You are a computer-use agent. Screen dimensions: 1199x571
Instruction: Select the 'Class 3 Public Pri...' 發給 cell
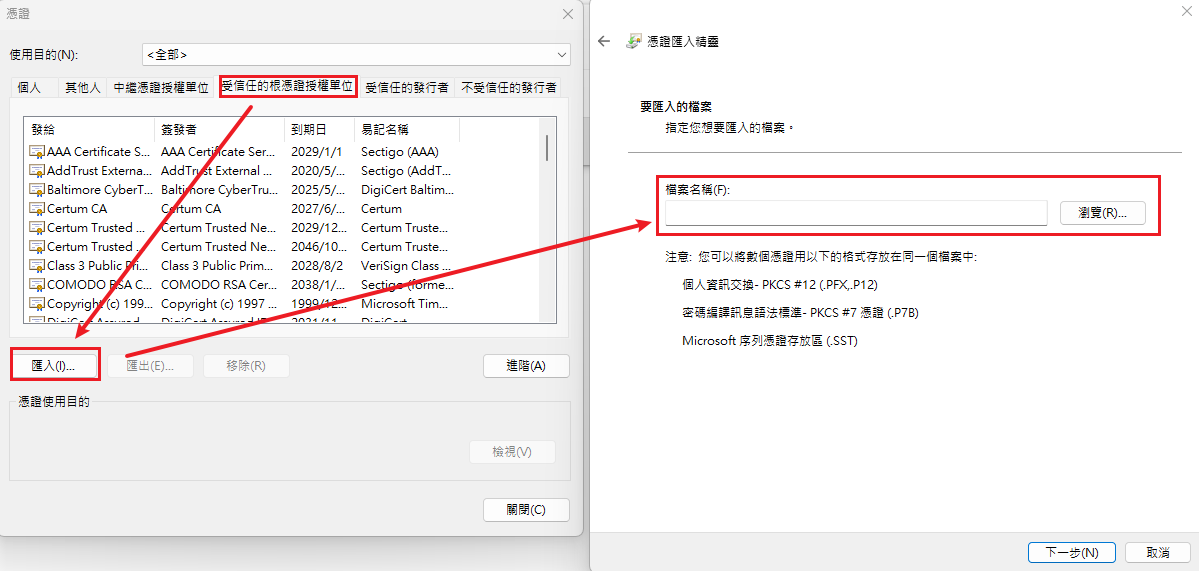pos(99,266)
